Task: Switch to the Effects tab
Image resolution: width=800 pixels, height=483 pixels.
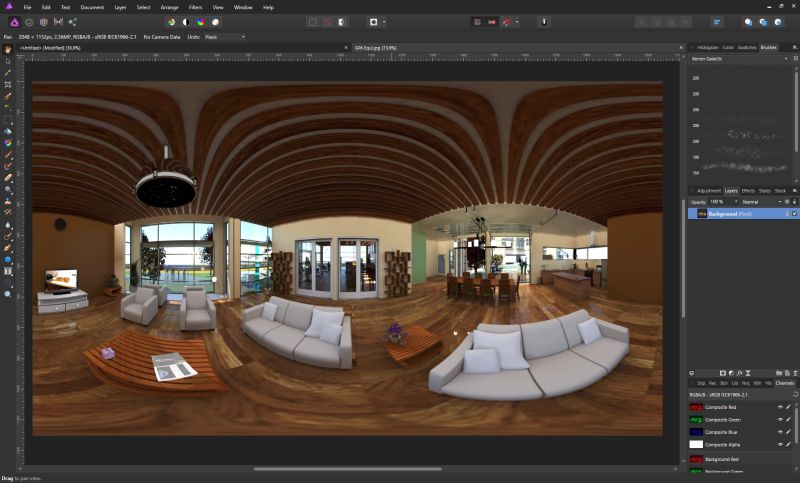Action: coord(748,191)
